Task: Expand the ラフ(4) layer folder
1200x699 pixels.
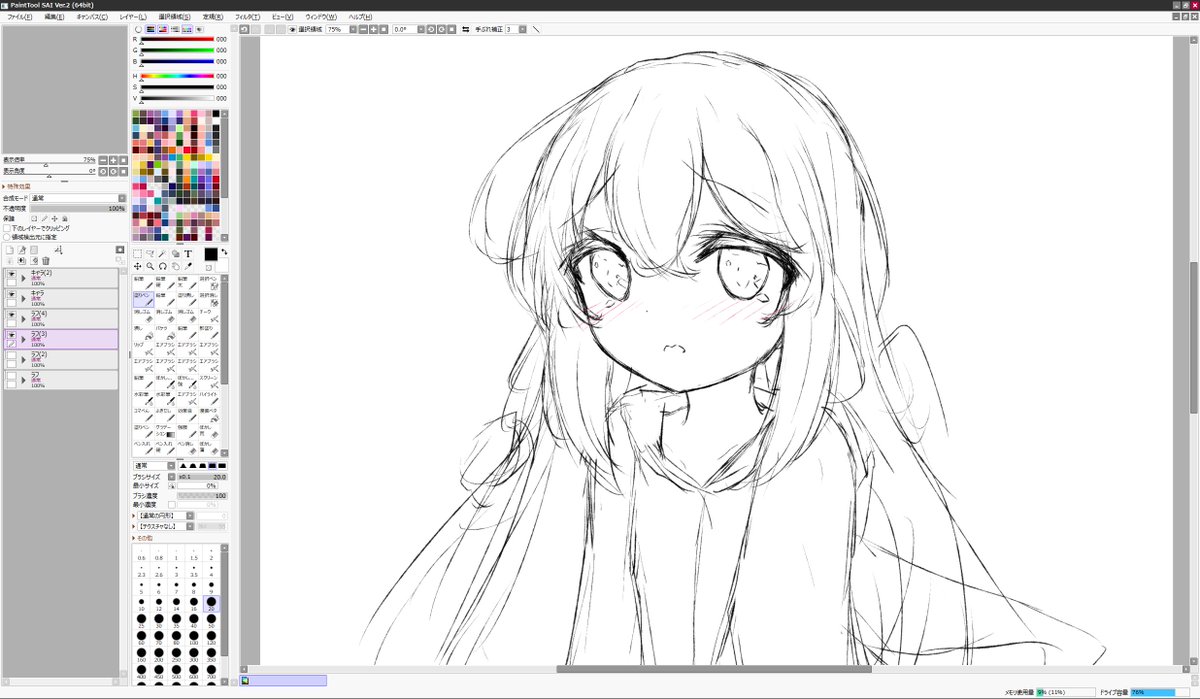Action: pos(23,319)
